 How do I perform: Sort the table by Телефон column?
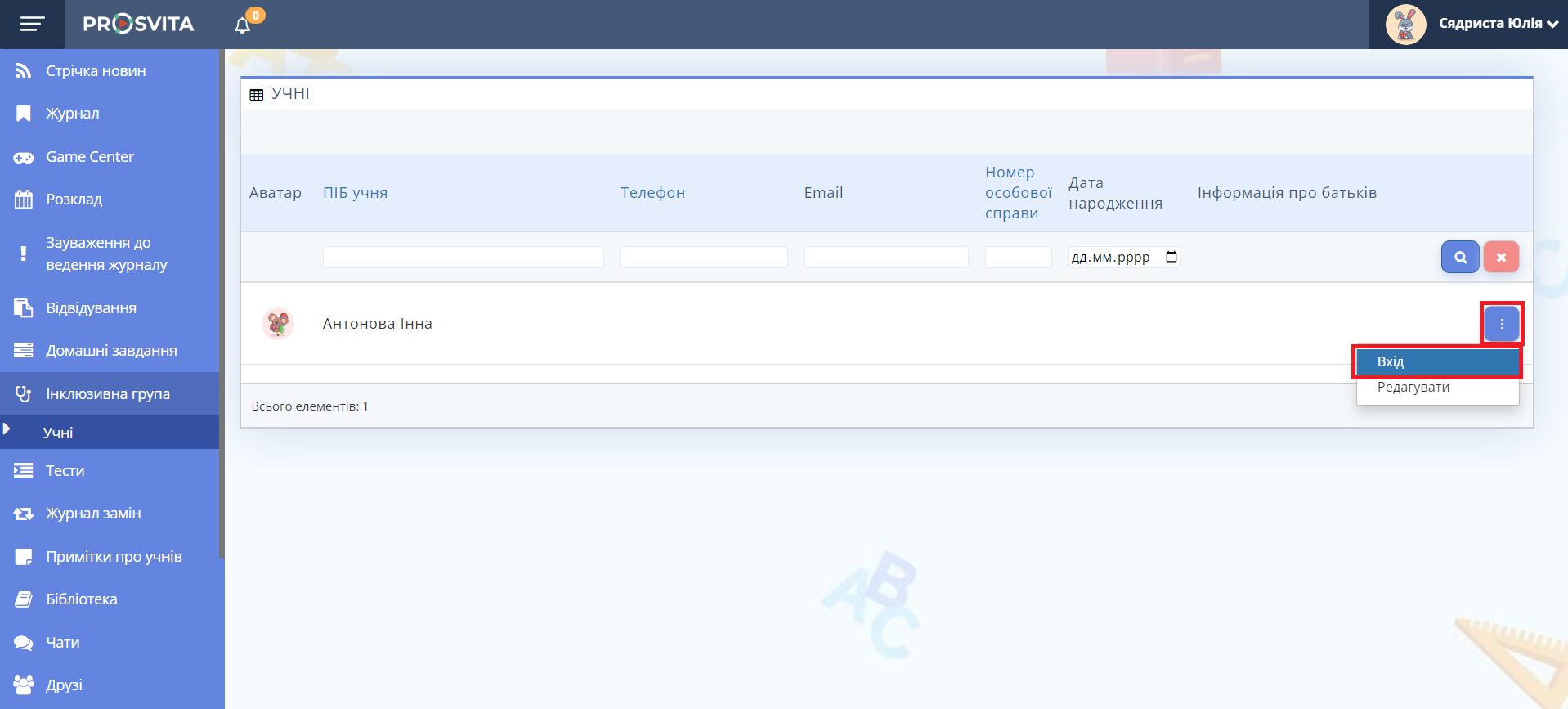click(652, 193)
